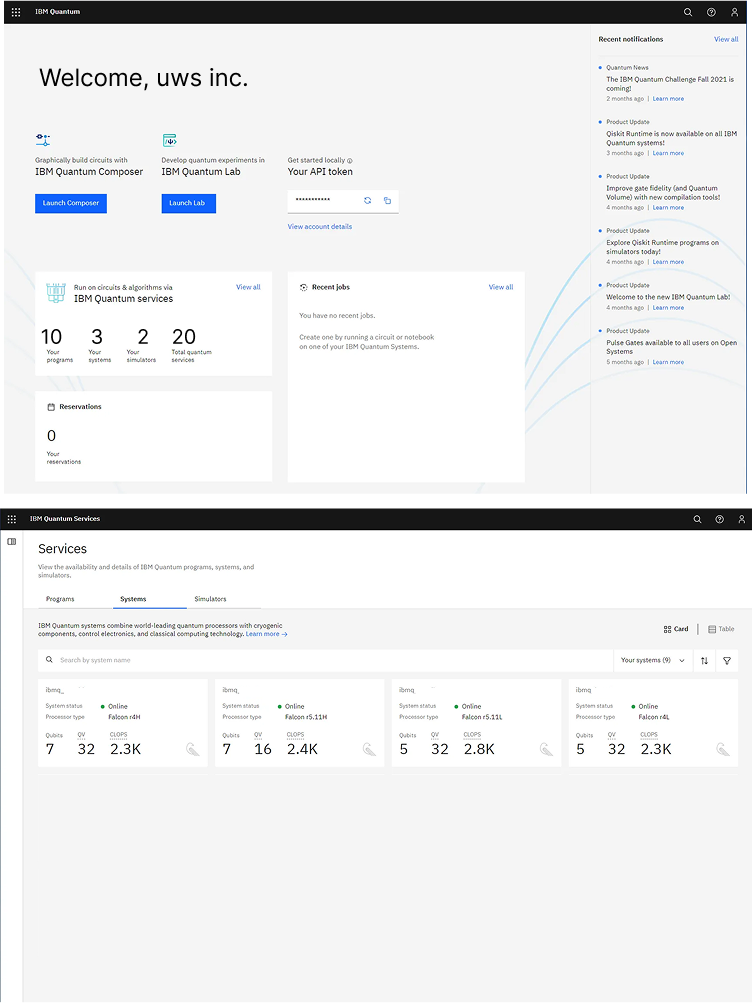Open help icon in IBM Quantum header
752x1003 pixels.
click(711, 12)
